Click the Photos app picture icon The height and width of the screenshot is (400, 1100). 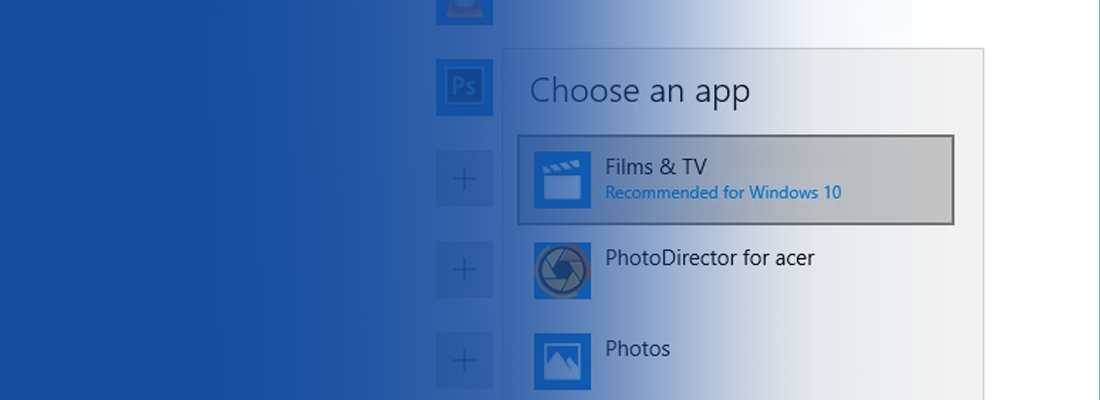pyautogui.click(x=562, y=361)
